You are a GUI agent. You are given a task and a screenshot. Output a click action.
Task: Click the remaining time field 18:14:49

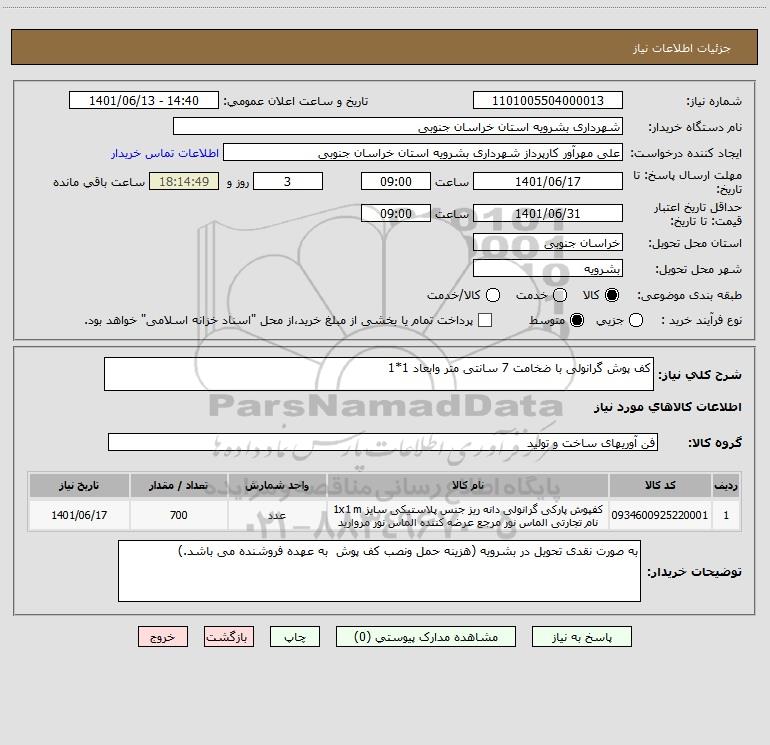click(184, 181)
